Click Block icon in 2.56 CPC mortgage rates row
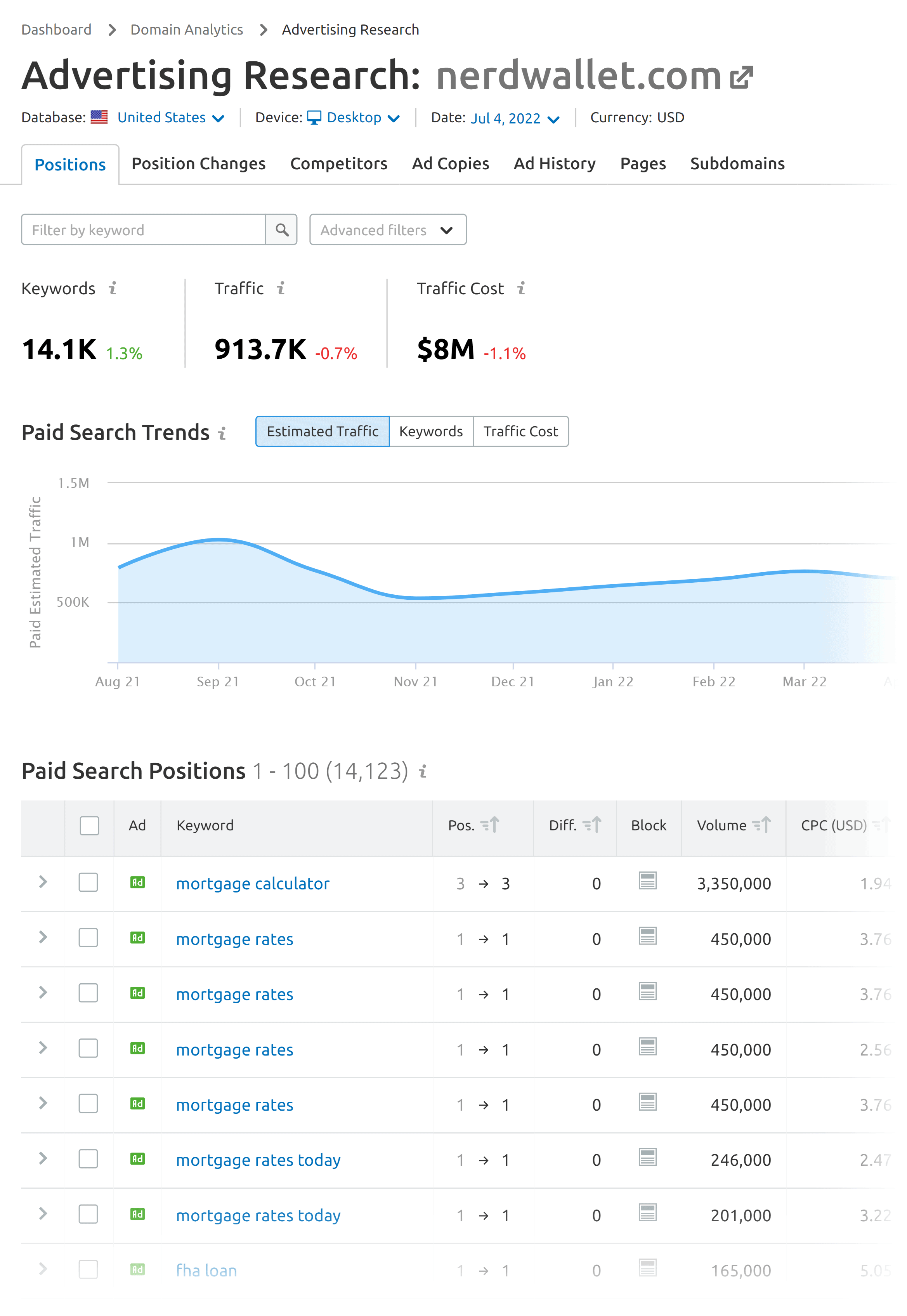Screen dimensions: 907x1316 coord(647,1047)
